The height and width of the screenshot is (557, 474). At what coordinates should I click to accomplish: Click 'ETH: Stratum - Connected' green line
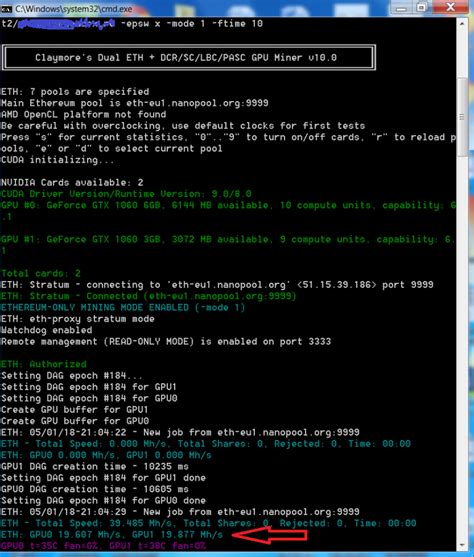click(x=149, y=296)
